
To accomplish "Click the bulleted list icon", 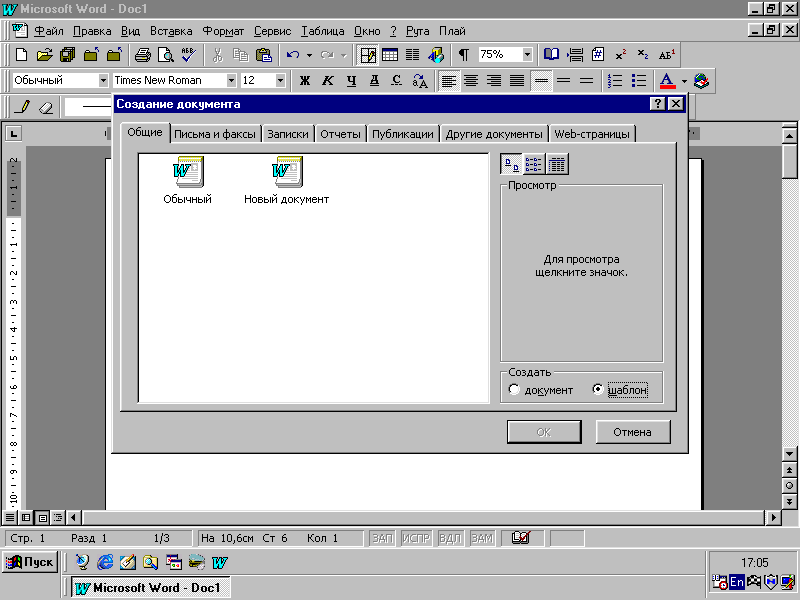I will pyautogui.click(x=638, y=81).
